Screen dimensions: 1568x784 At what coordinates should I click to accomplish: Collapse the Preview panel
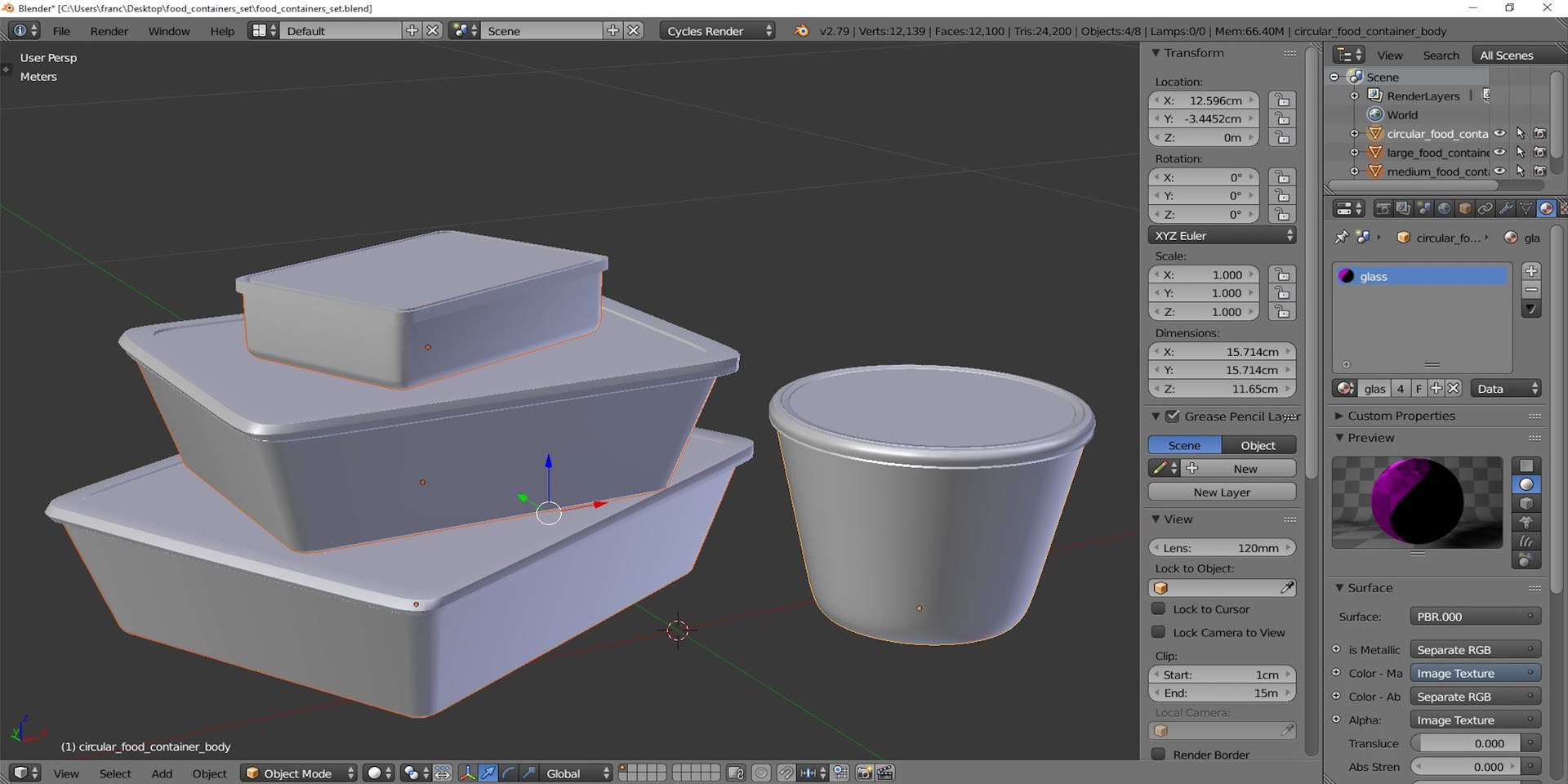tap(1339, 438)
